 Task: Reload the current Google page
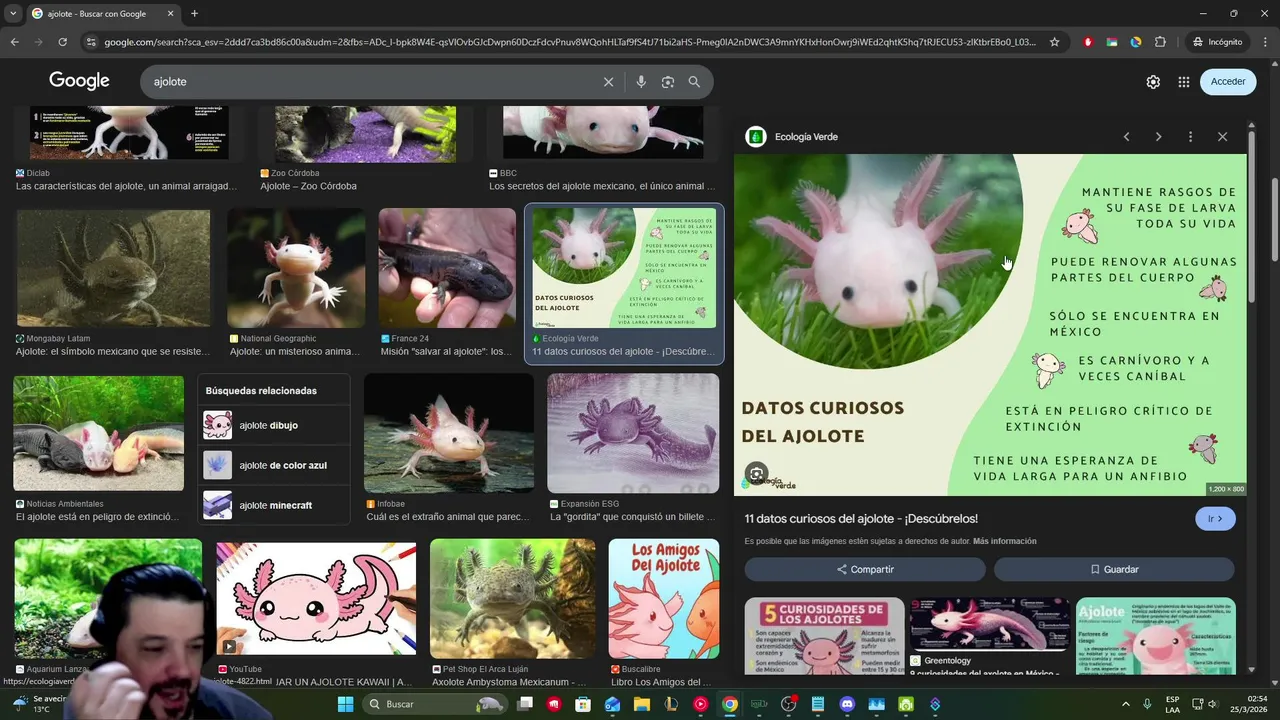(62, 42)
